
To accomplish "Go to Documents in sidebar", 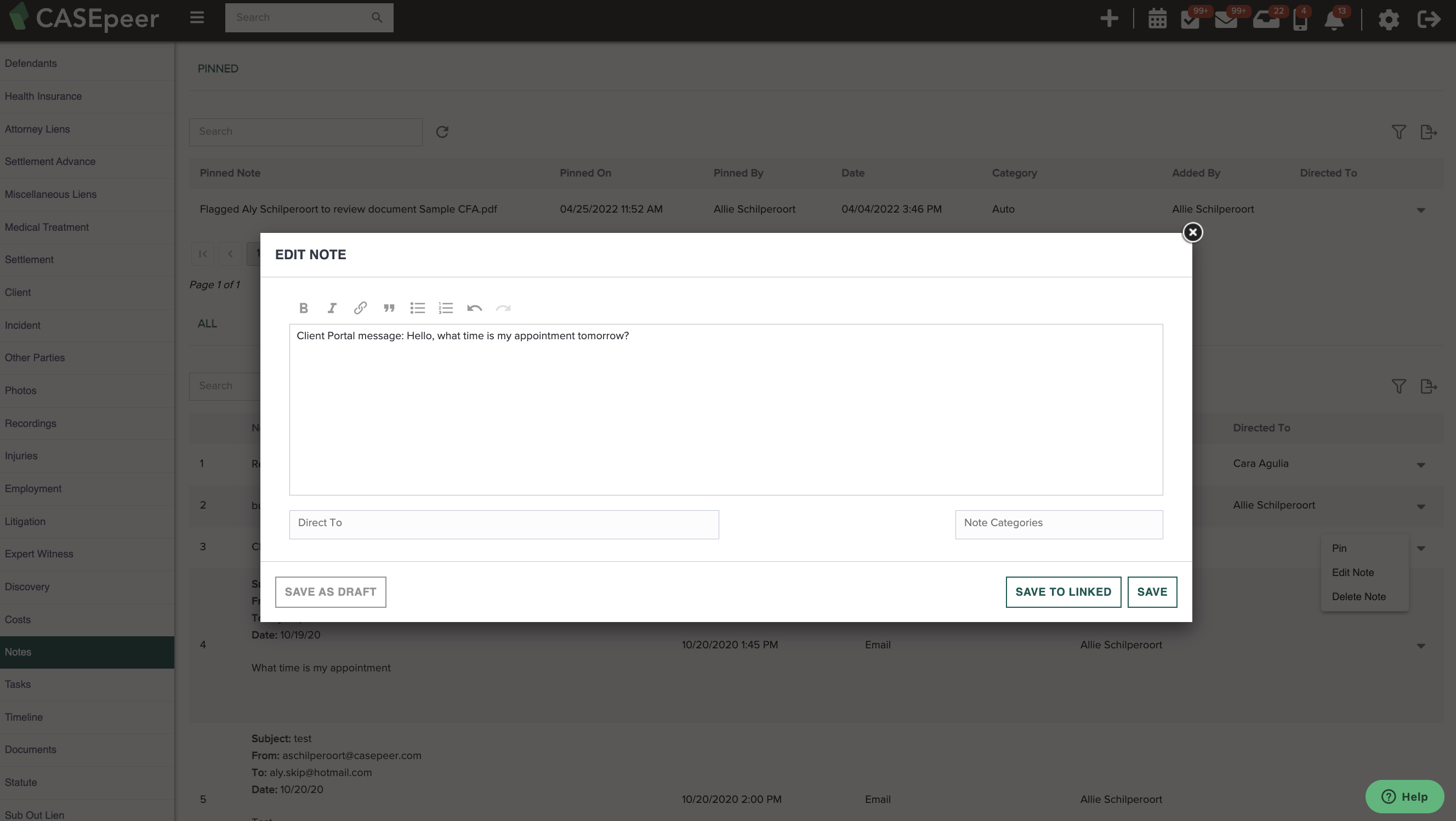I will [87, 750].
